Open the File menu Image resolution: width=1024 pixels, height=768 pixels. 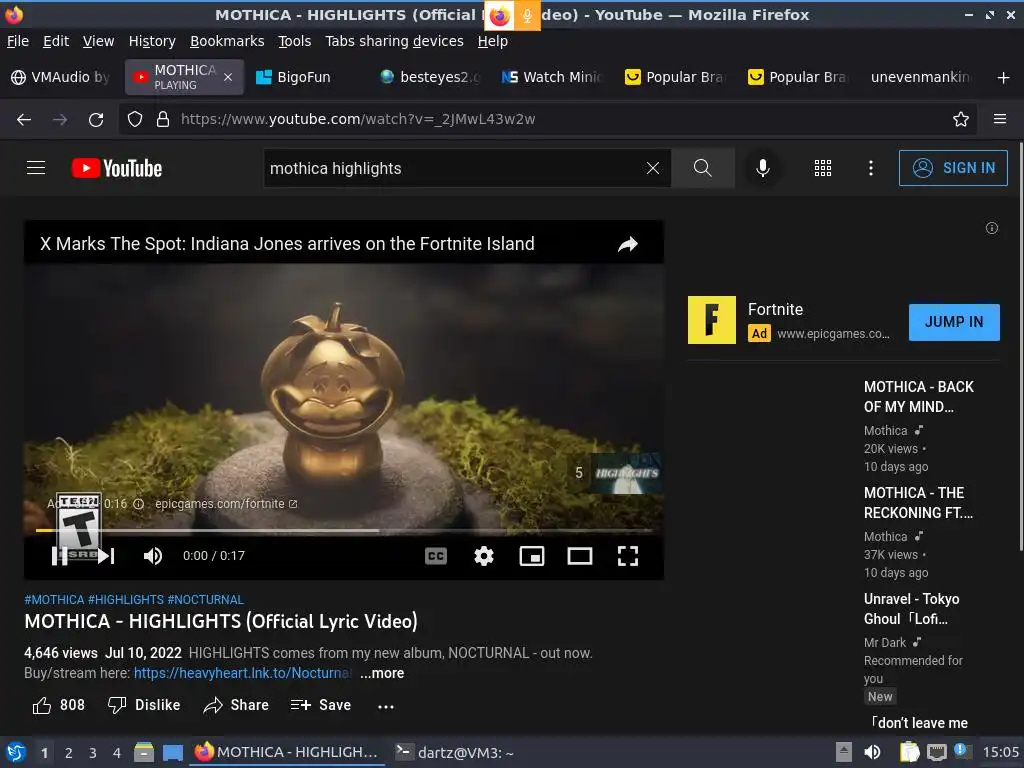(18, 41)
